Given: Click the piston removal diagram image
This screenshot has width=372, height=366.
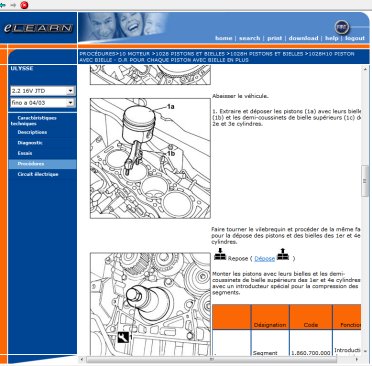Looking at the screenshot, I should click(x=150, y=158).
